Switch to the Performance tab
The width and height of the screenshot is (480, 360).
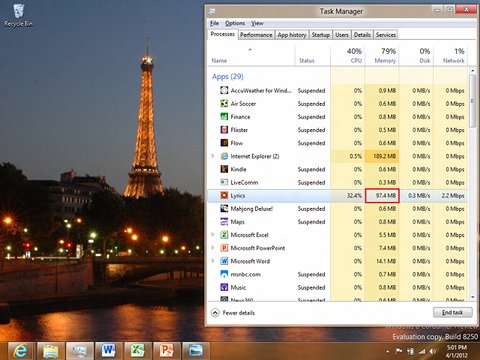tap(256, 35)
